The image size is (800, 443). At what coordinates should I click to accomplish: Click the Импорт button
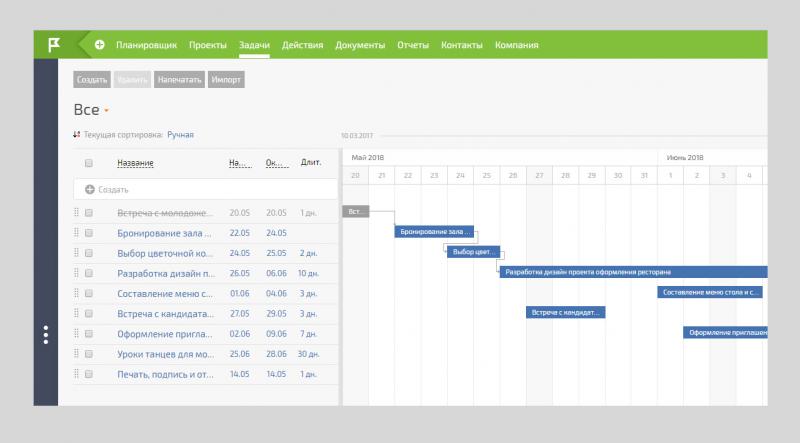226,79
